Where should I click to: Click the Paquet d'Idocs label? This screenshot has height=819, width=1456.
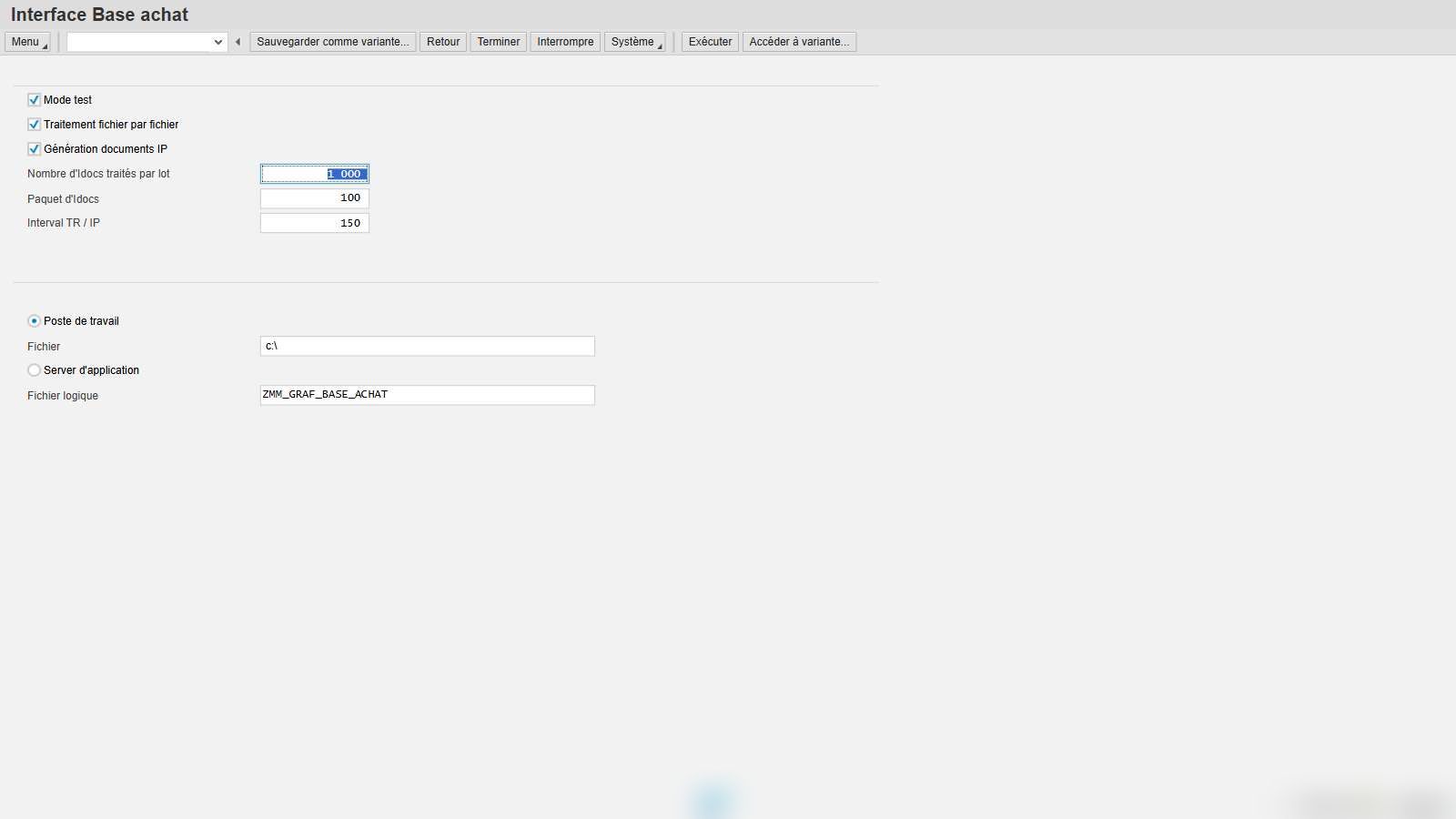click(63, 199)
